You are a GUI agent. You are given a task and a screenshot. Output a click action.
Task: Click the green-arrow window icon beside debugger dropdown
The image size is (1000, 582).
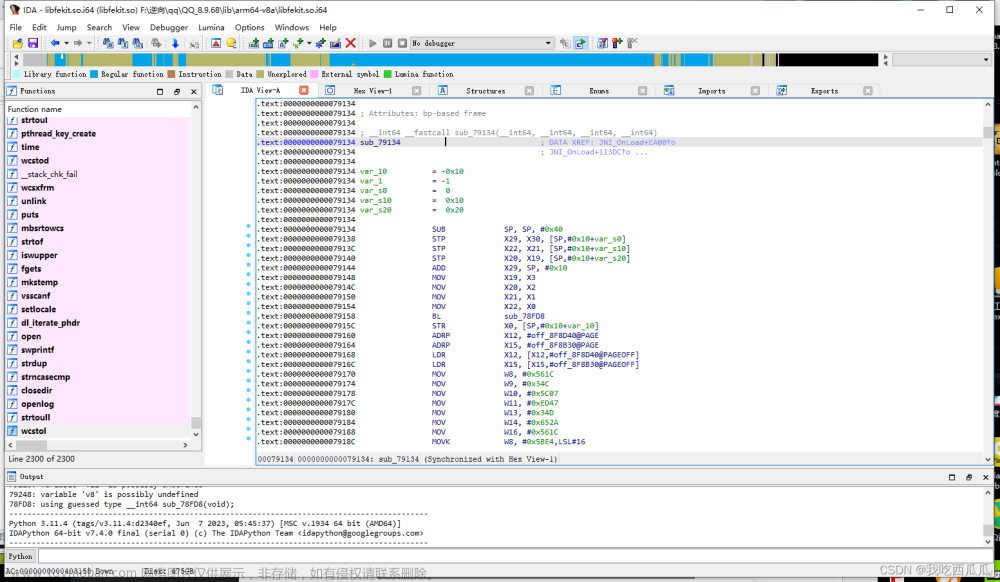580,43
